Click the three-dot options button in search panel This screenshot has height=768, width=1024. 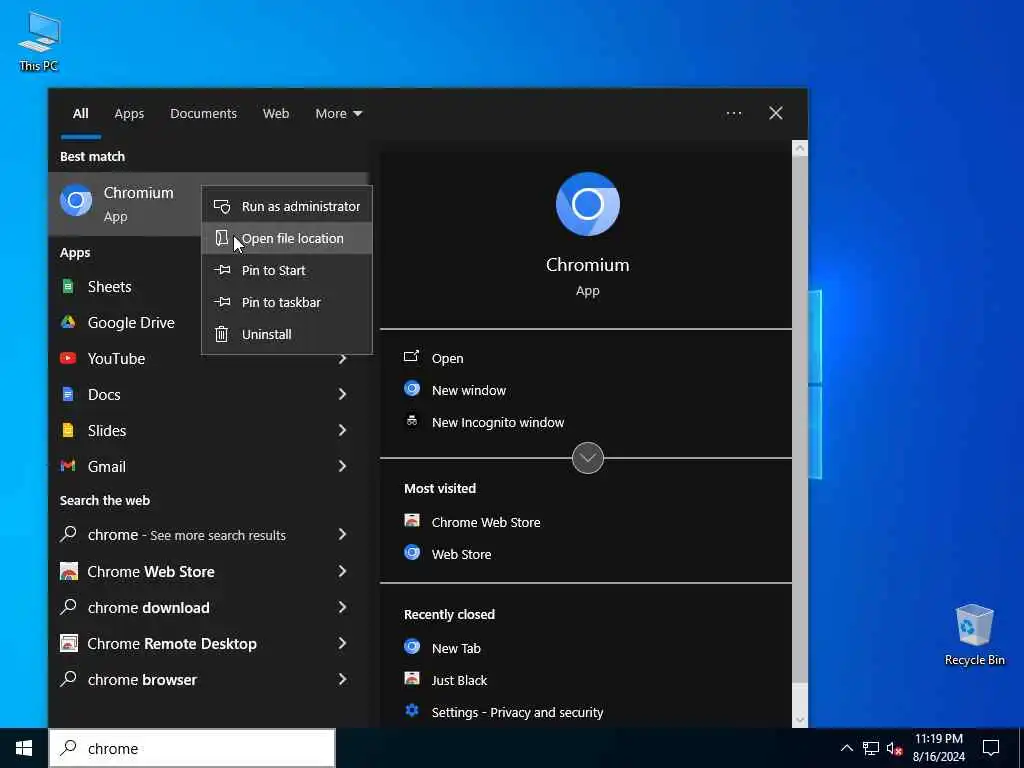click(x=734, y=114)
